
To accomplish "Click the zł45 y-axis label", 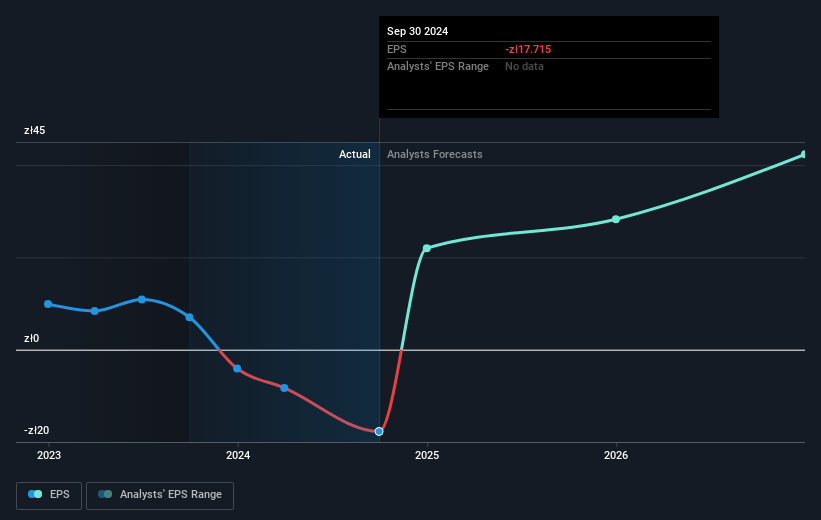I will (35, 130).
